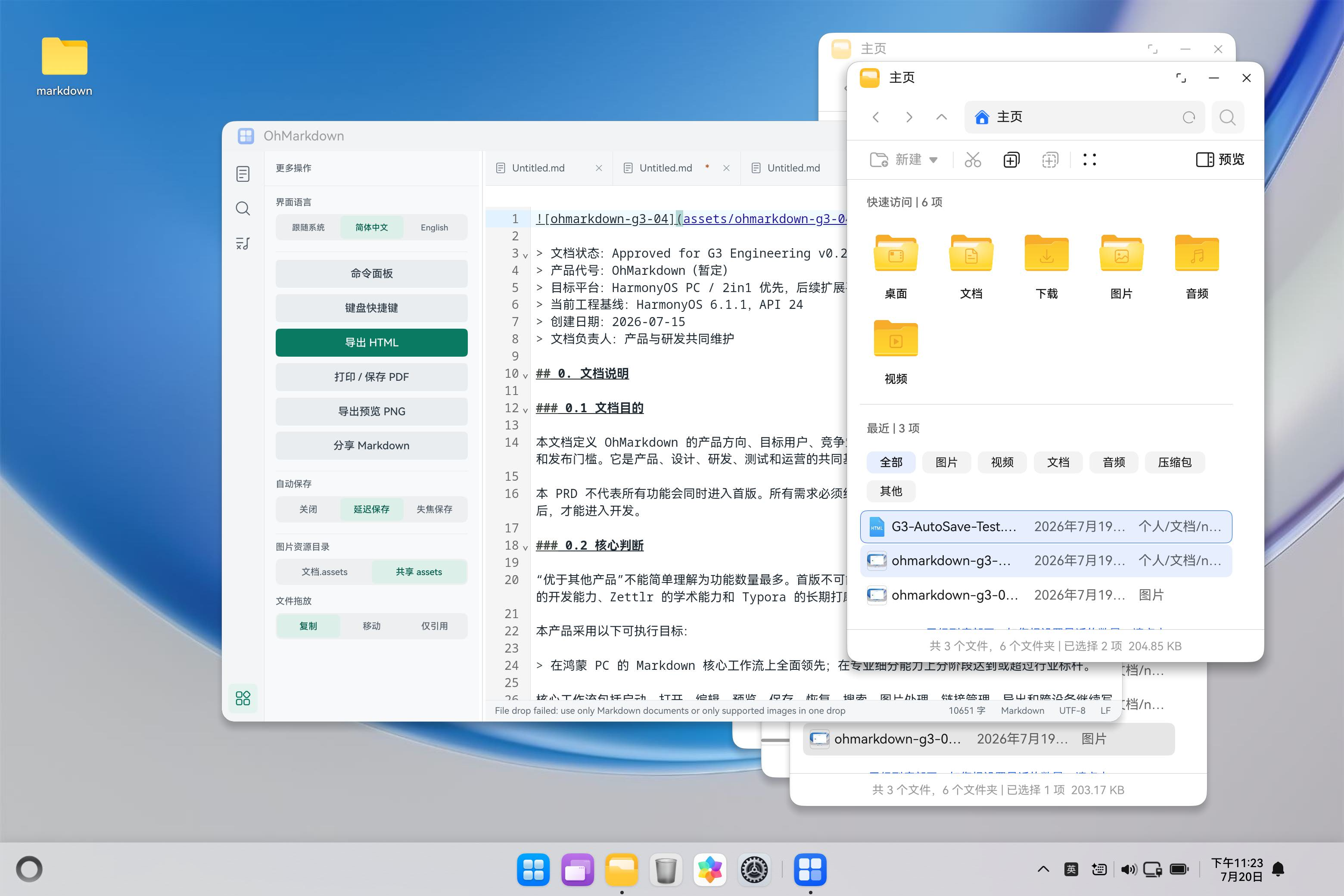Open the 视频 quick access folder
Screen dimensions: 1344x896
896,352
